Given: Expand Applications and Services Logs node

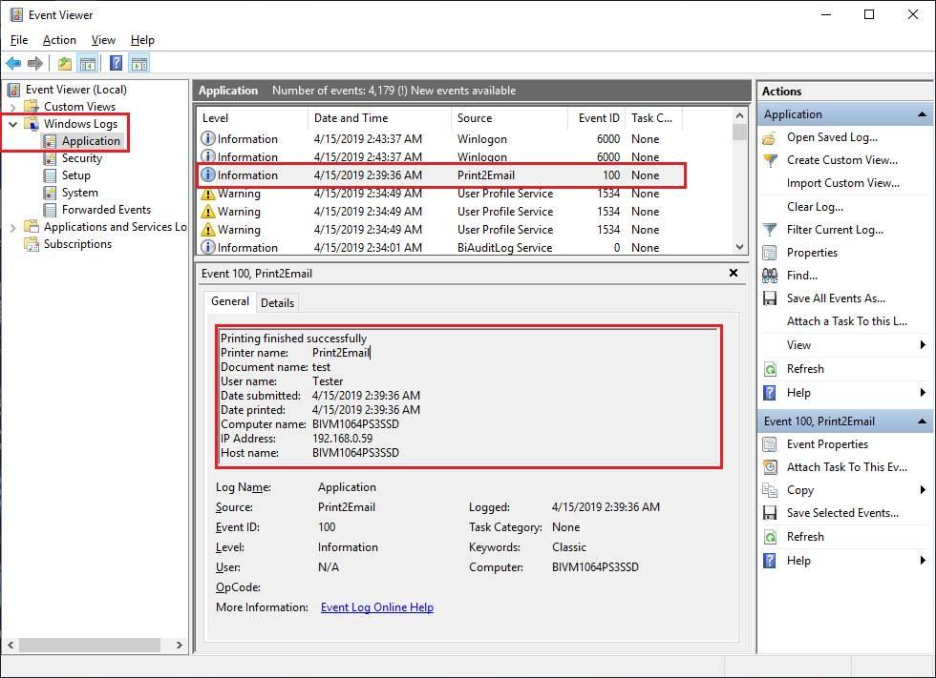Looking at the screenshot, I should point(13,227).
